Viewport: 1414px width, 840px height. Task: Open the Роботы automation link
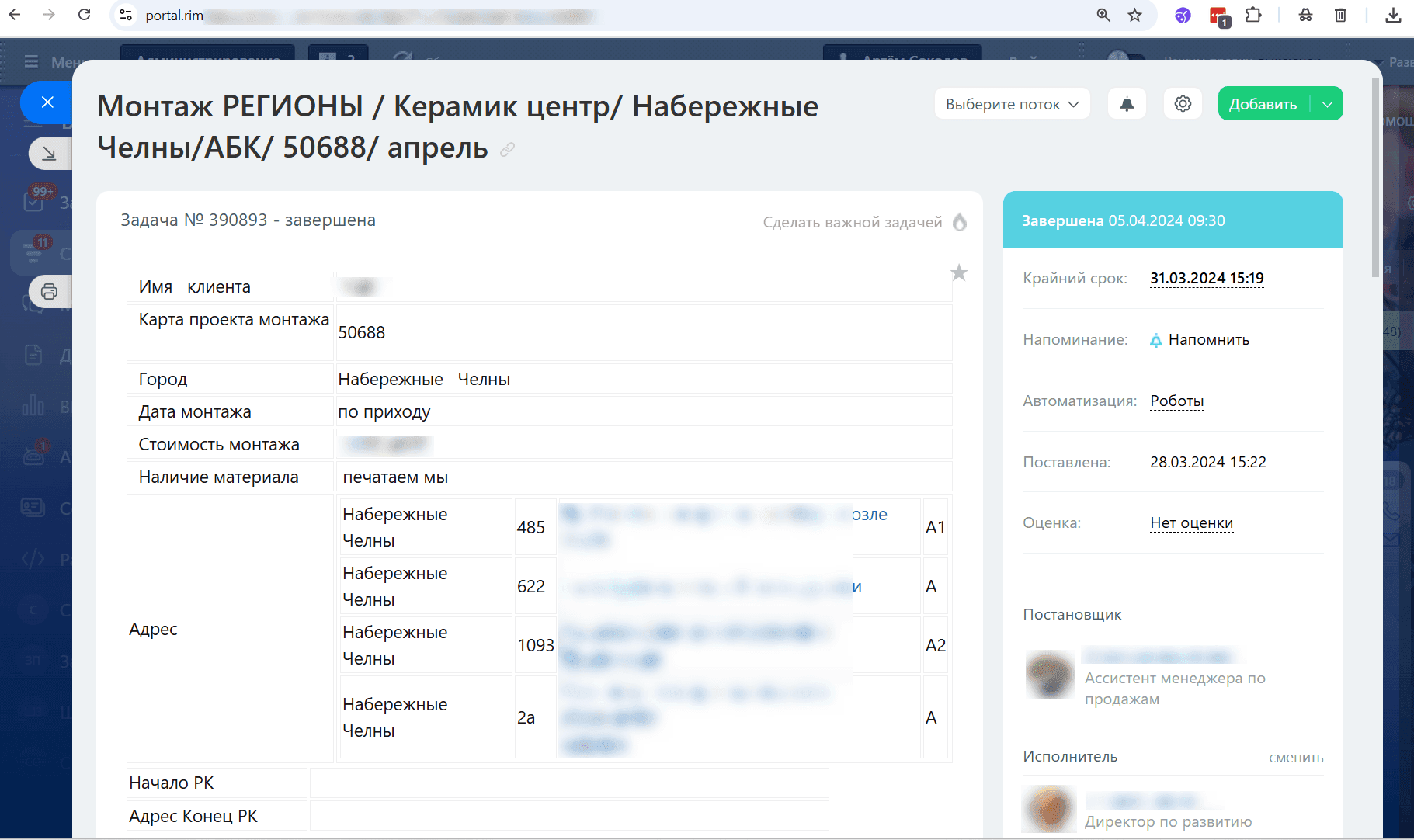1176,401
